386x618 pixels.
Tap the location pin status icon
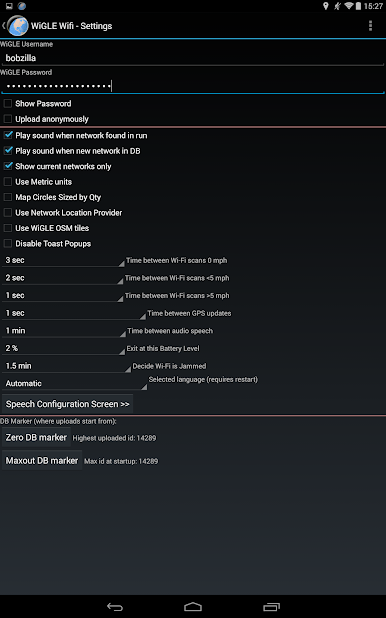[326, 6]
